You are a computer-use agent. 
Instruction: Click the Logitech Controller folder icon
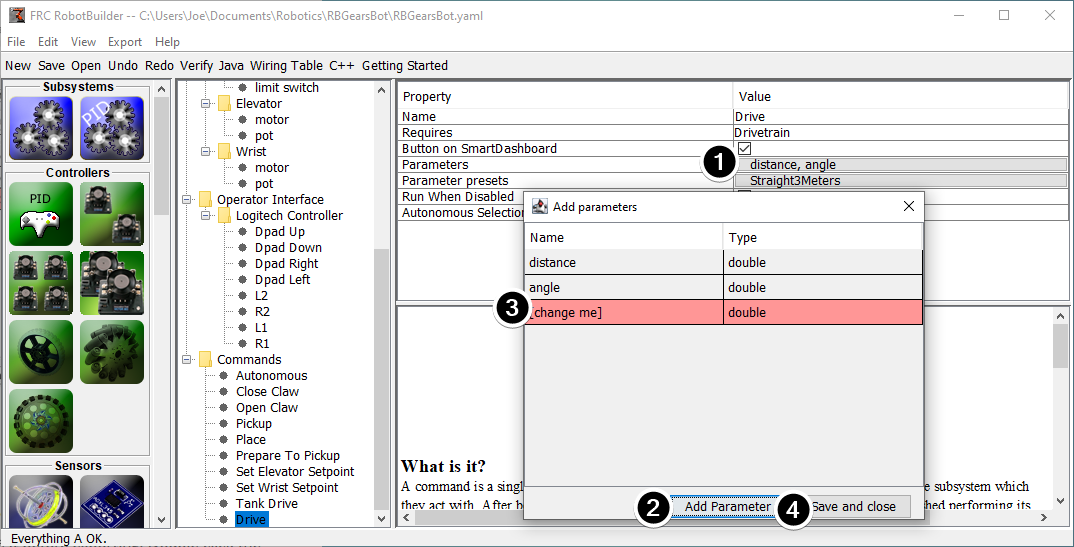[225, 216]
